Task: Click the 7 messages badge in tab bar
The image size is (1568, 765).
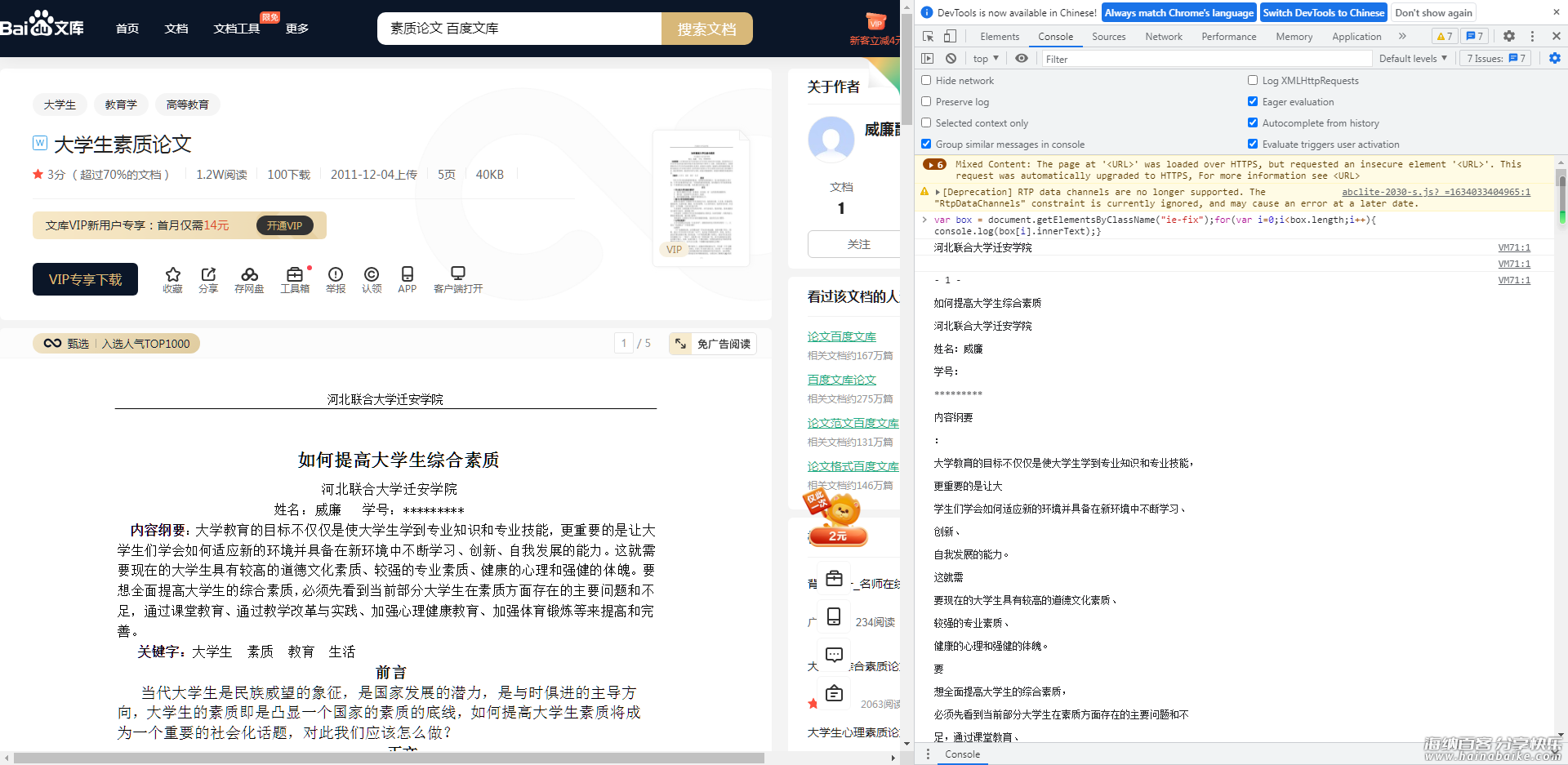Action: click(1475, 36)
